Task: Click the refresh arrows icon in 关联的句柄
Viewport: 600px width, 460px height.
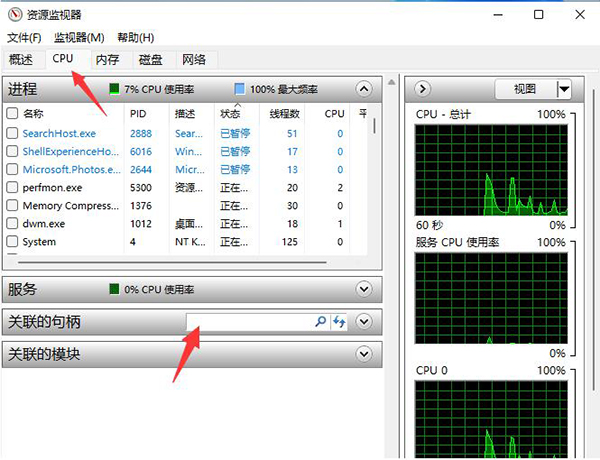Action: 339,321
